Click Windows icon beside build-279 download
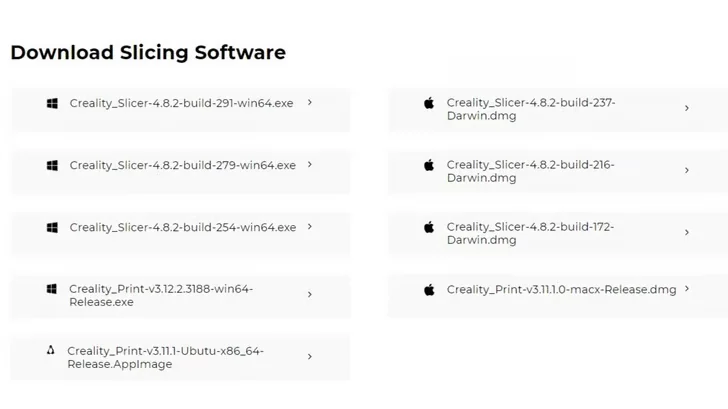This screenshot has height=409, width=728. (x=52, y=165)
